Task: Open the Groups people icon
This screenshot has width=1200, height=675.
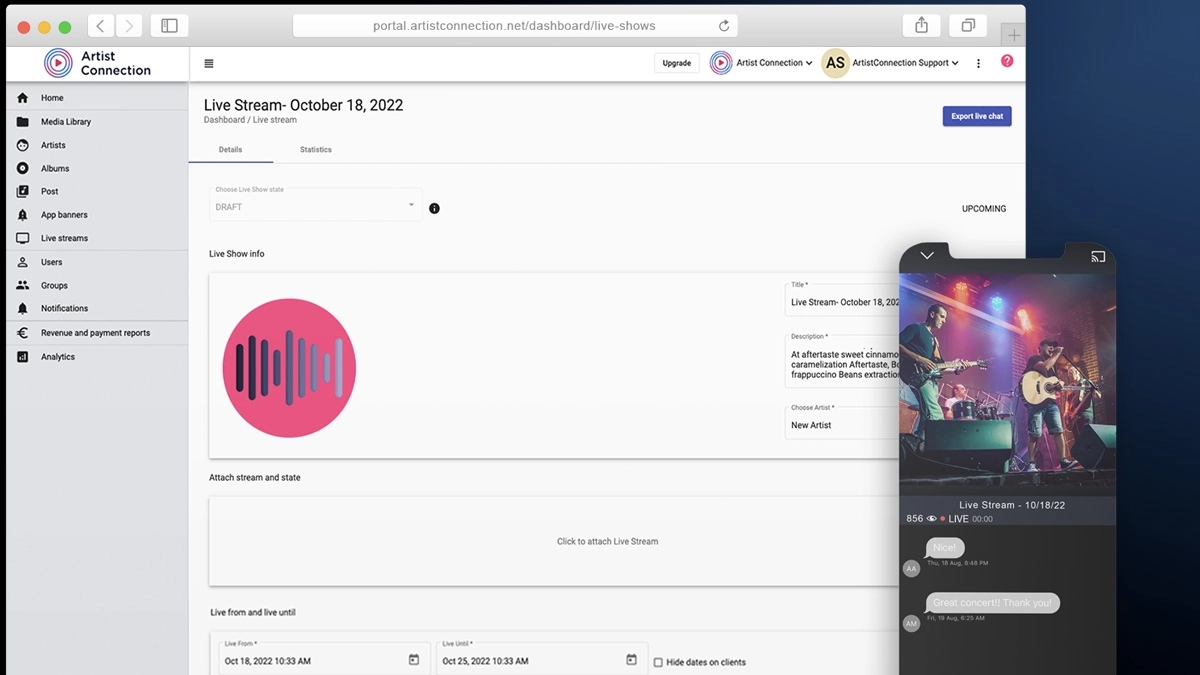Action: [x=22, y=285]
